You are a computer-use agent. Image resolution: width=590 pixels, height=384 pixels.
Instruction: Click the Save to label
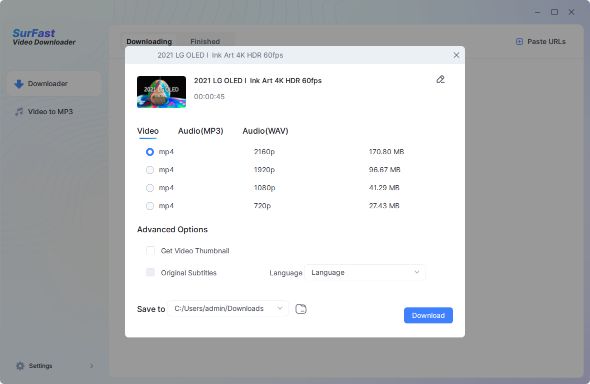coord(151,309)
